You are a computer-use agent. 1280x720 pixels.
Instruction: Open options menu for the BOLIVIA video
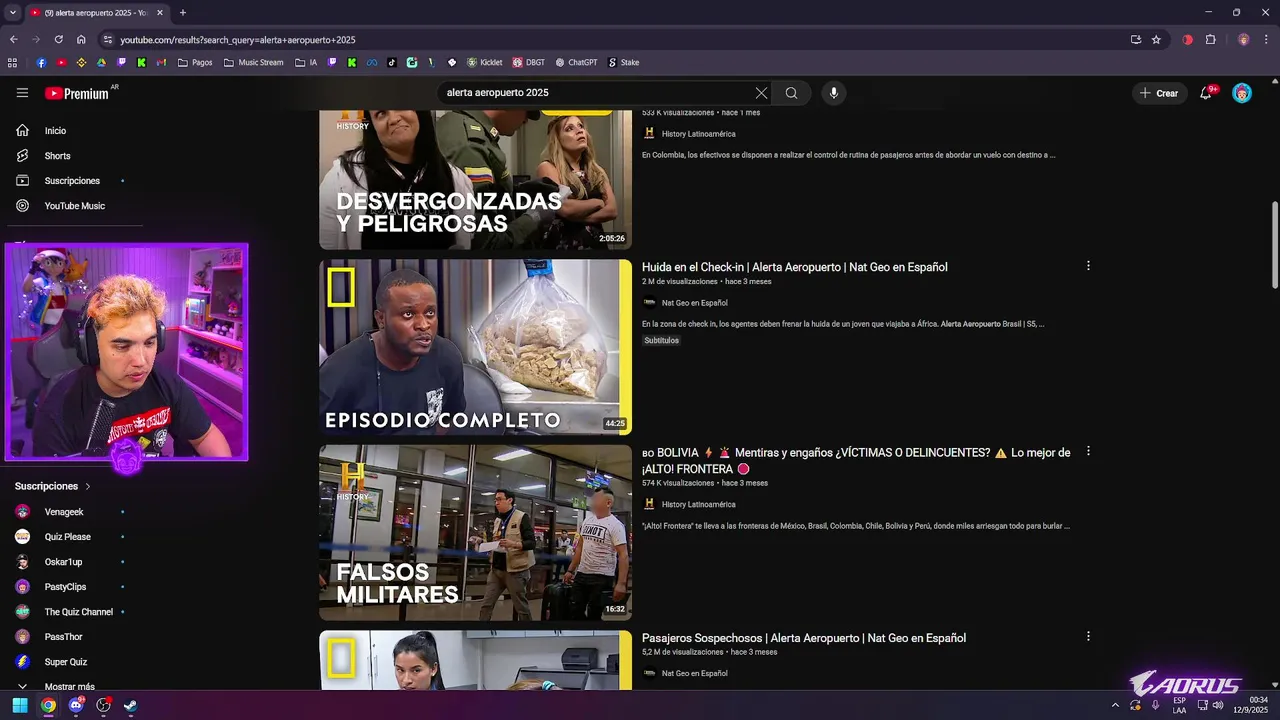click(1088, 452)
